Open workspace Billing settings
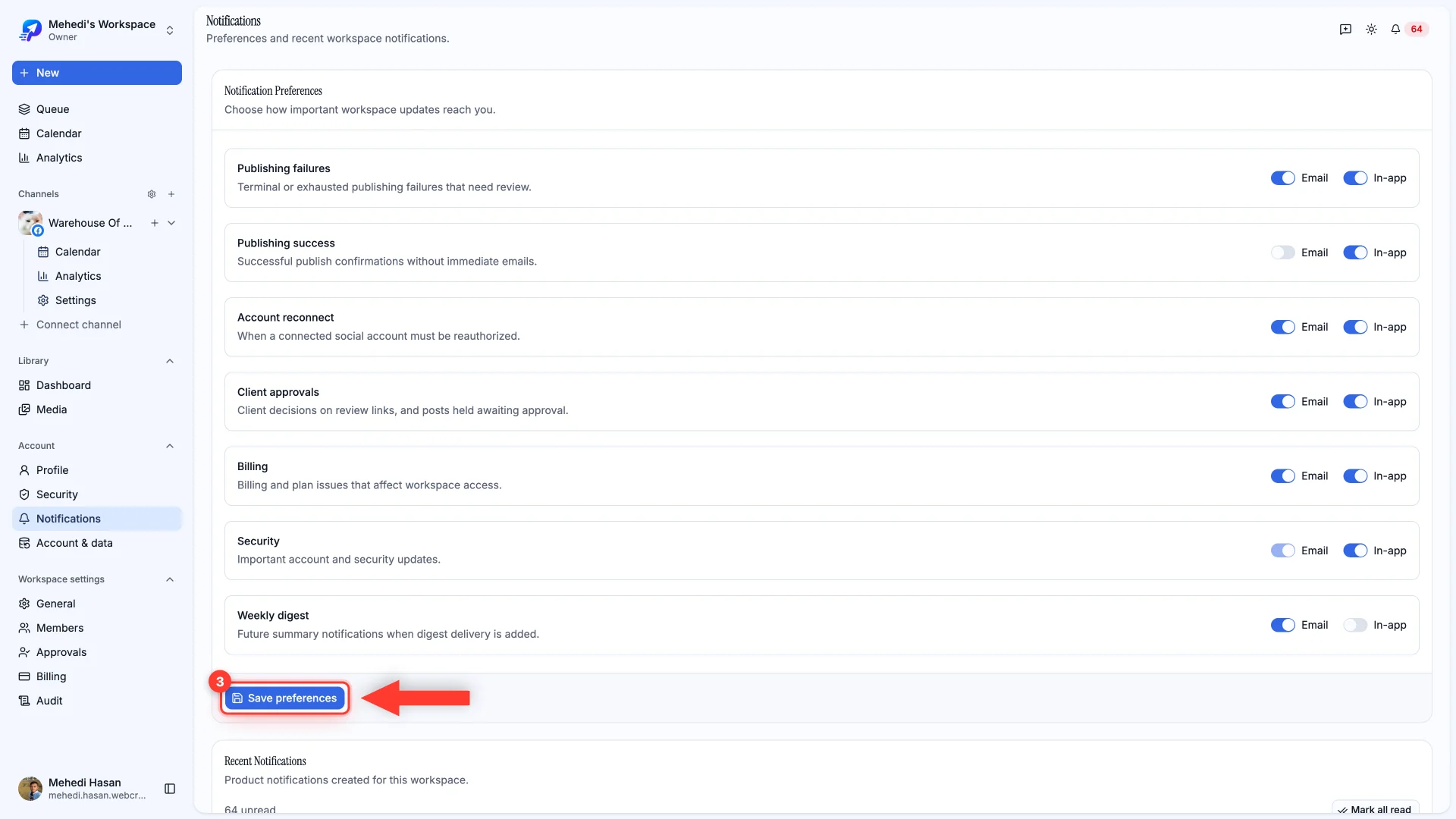The image size is (1456, 819). [97, 676]
